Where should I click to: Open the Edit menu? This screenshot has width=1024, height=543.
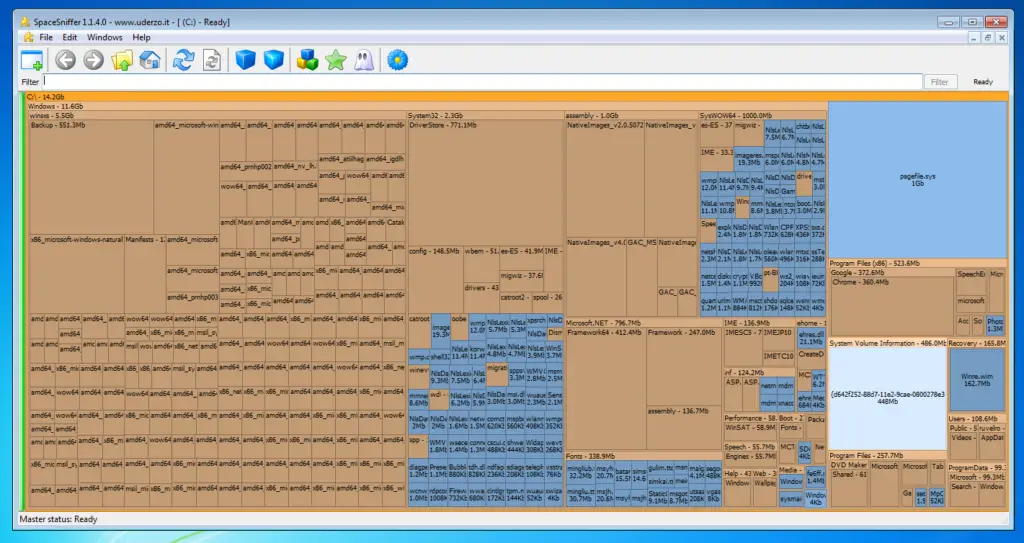(70, 38)
